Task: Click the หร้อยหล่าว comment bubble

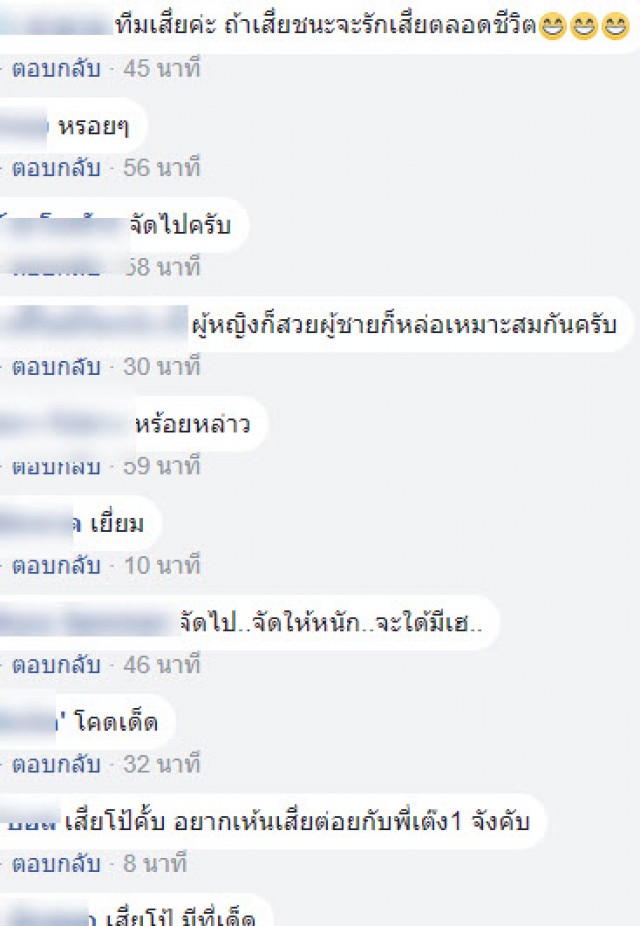Action: tap(134, 425)
